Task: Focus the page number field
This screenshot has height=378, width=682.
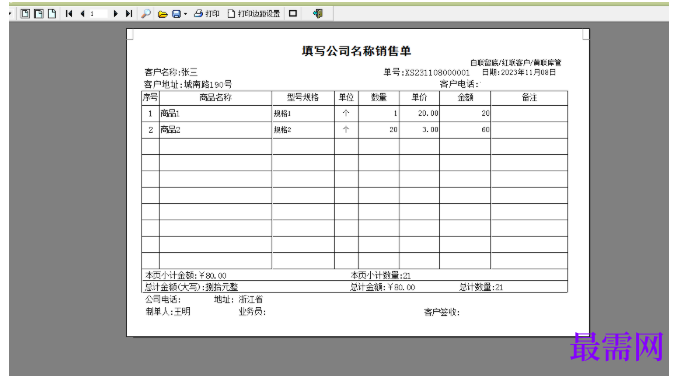Action: click(98, 13)
